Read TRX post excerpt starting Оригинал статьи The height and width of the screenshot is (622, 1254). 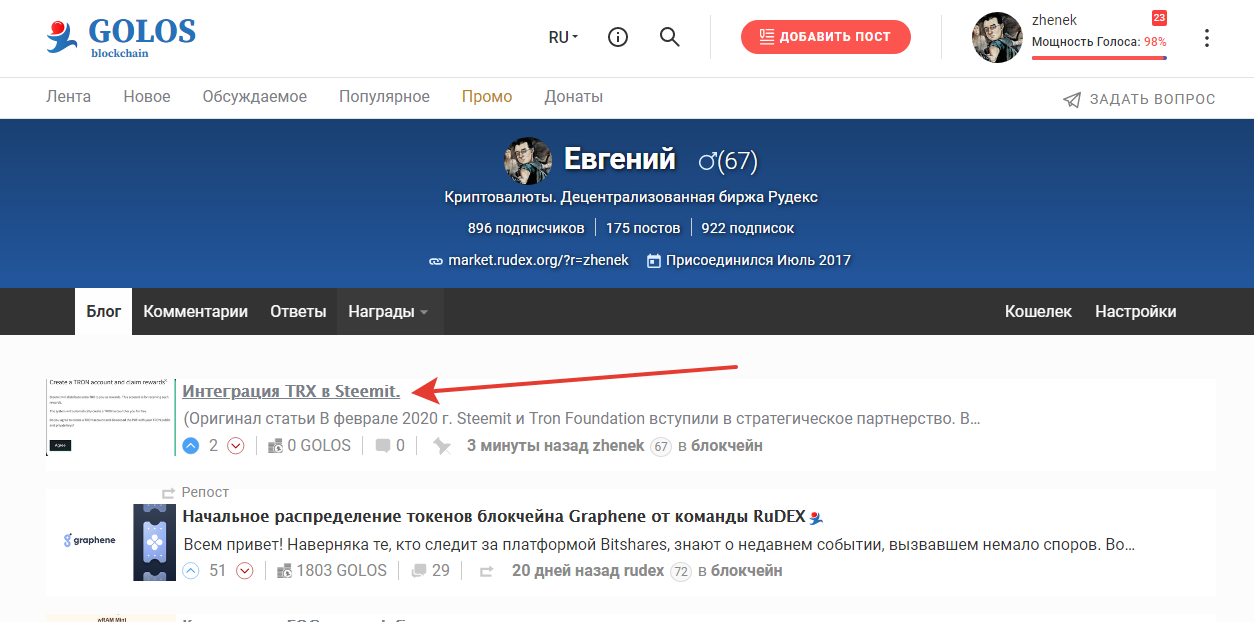tap(582, 417)
